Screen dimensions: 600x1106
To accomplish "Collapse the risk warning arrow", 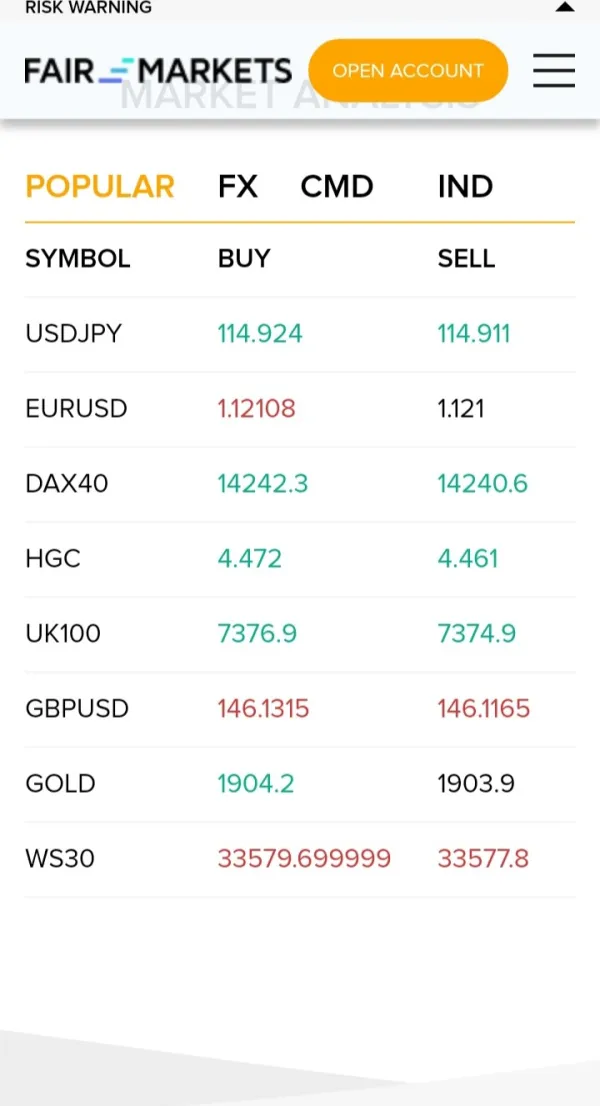I will click(x=565, y=7).
